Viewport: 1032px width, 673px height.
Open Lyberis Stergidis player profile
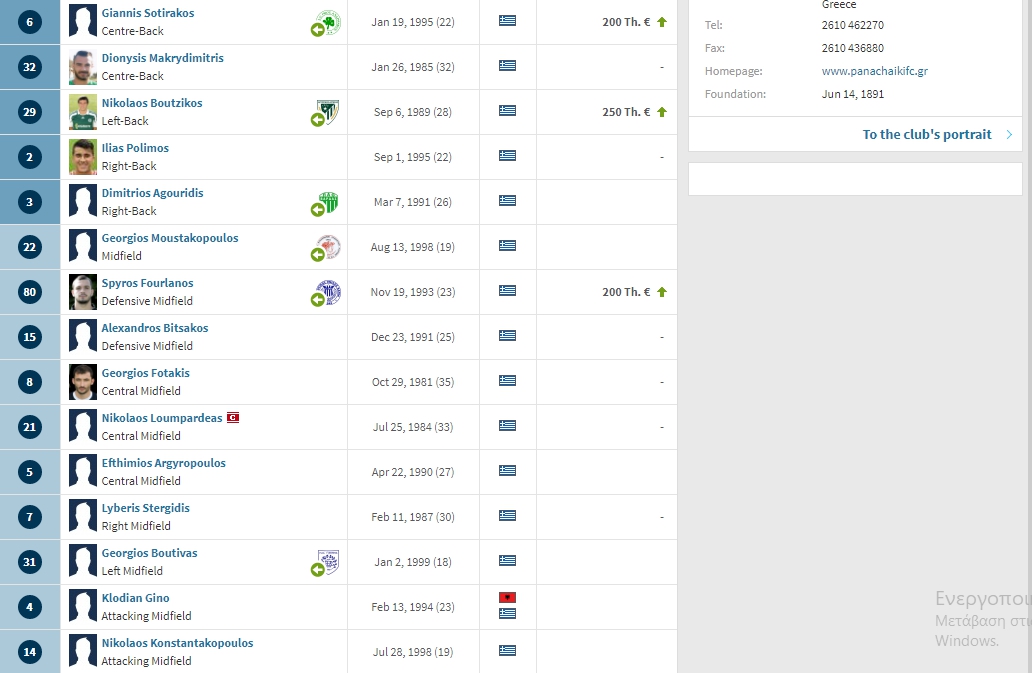coord(145,508)
